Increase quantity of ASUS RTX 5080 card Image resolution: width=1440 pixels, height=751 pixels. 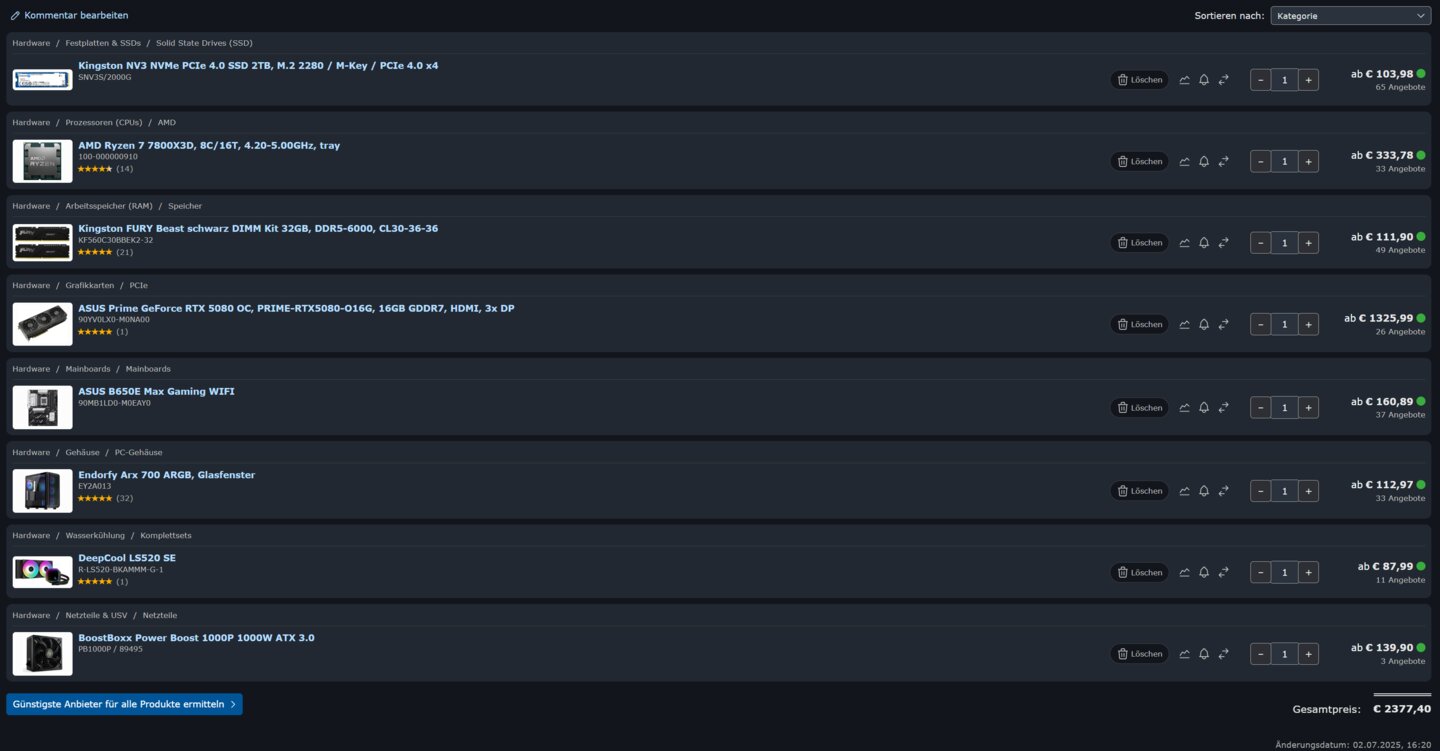(1308, 324)
